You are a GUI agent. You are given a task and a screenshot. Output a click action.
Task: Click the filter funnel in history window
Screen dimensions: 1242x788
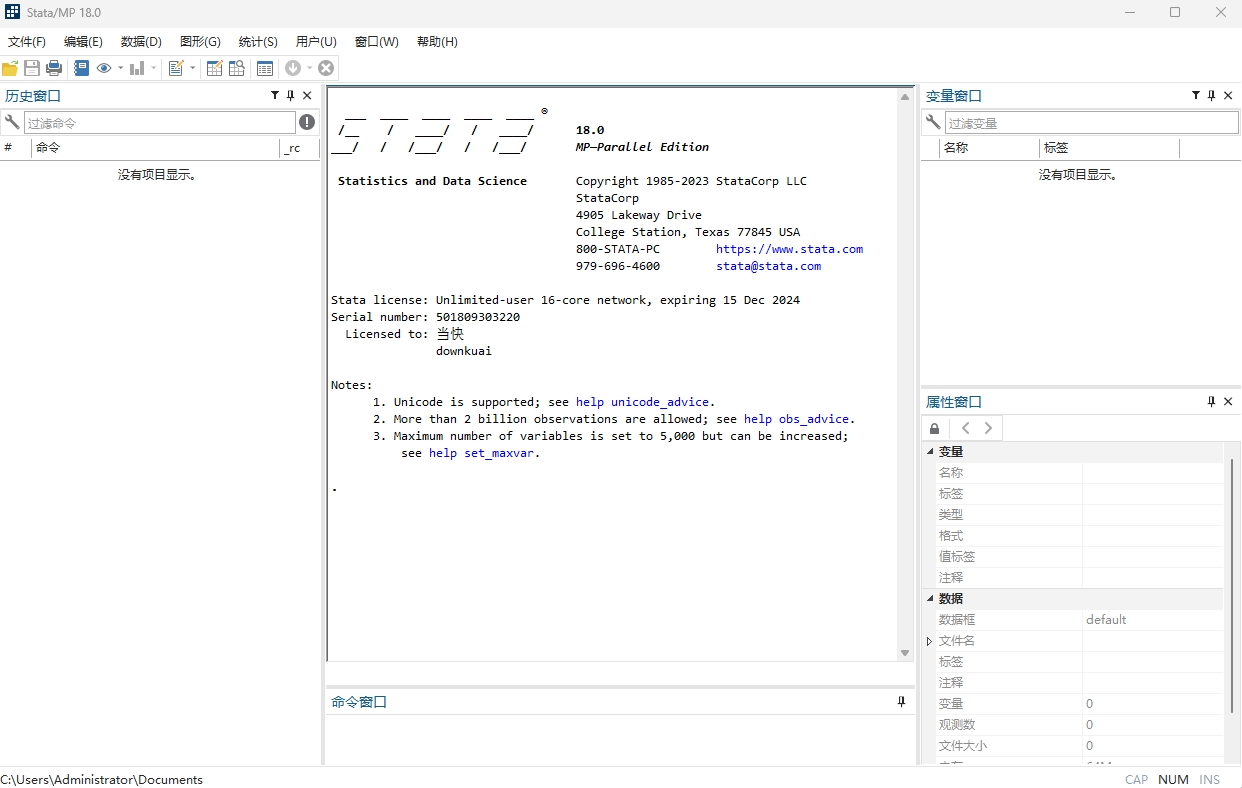pos(275,95)
